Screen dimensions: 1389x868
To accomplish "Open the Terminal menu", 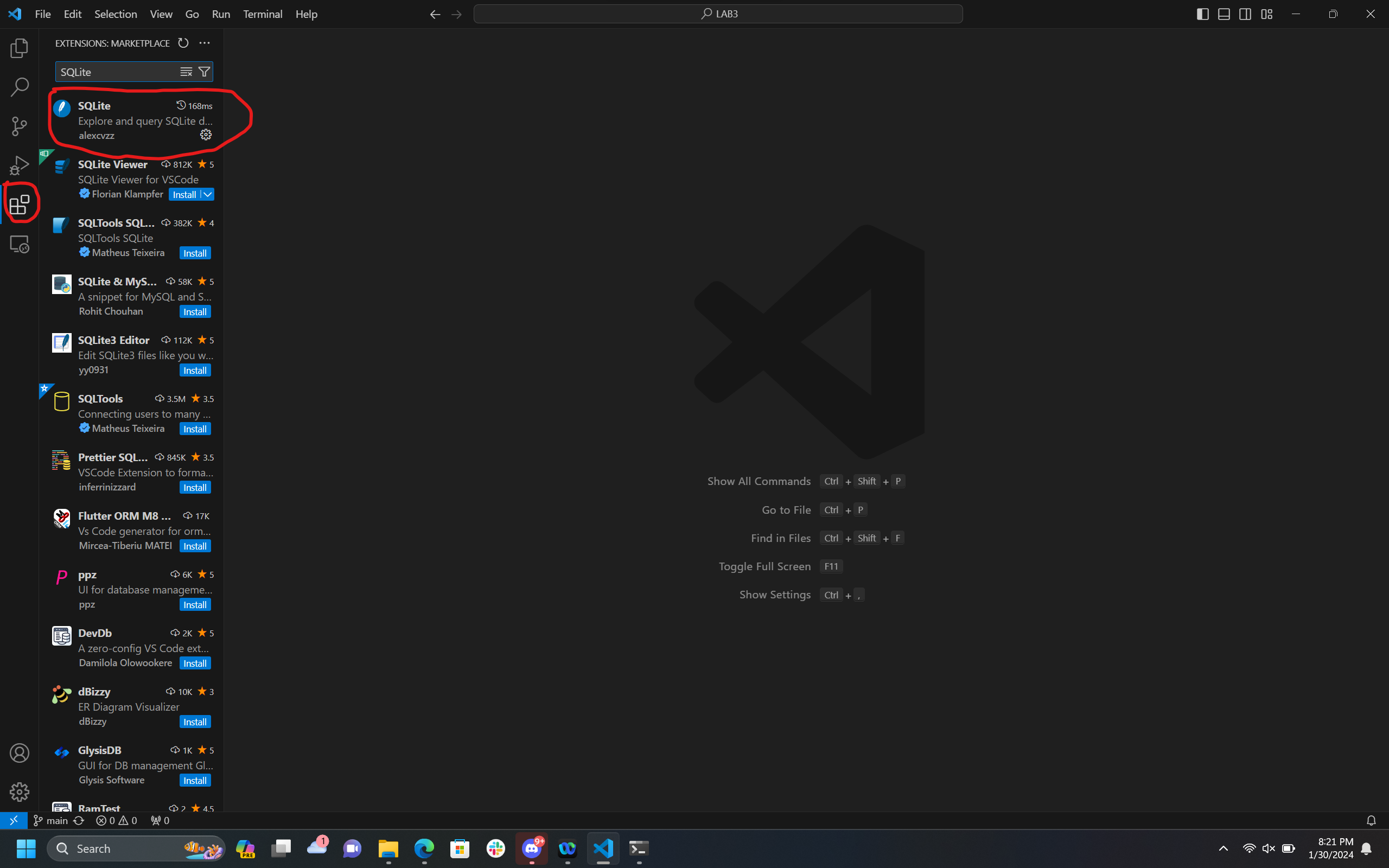I will [262, 14].
